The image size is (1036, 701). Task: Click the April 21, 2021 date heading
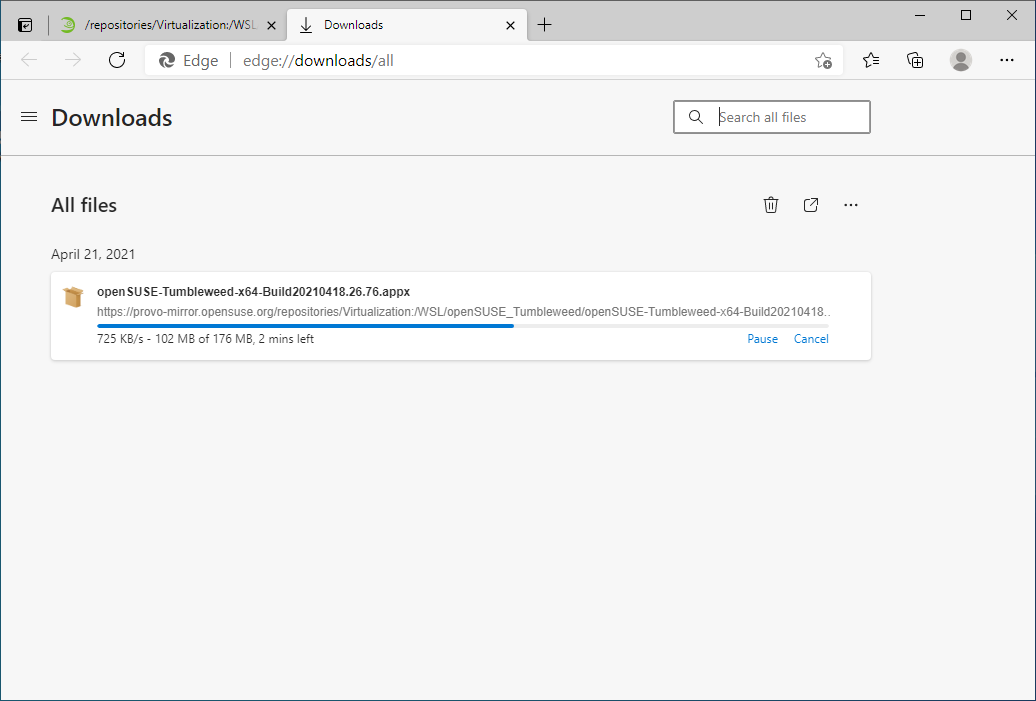click(93, 254)
